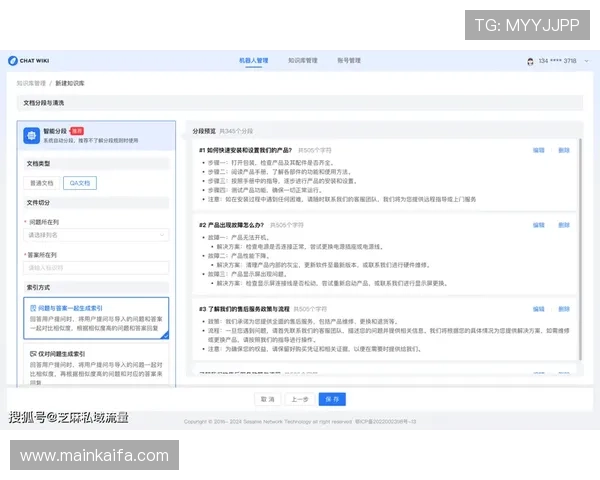Screen dimensions: 600x480
Task: Click the segment preview scrollbar
Action: (580, 249)
